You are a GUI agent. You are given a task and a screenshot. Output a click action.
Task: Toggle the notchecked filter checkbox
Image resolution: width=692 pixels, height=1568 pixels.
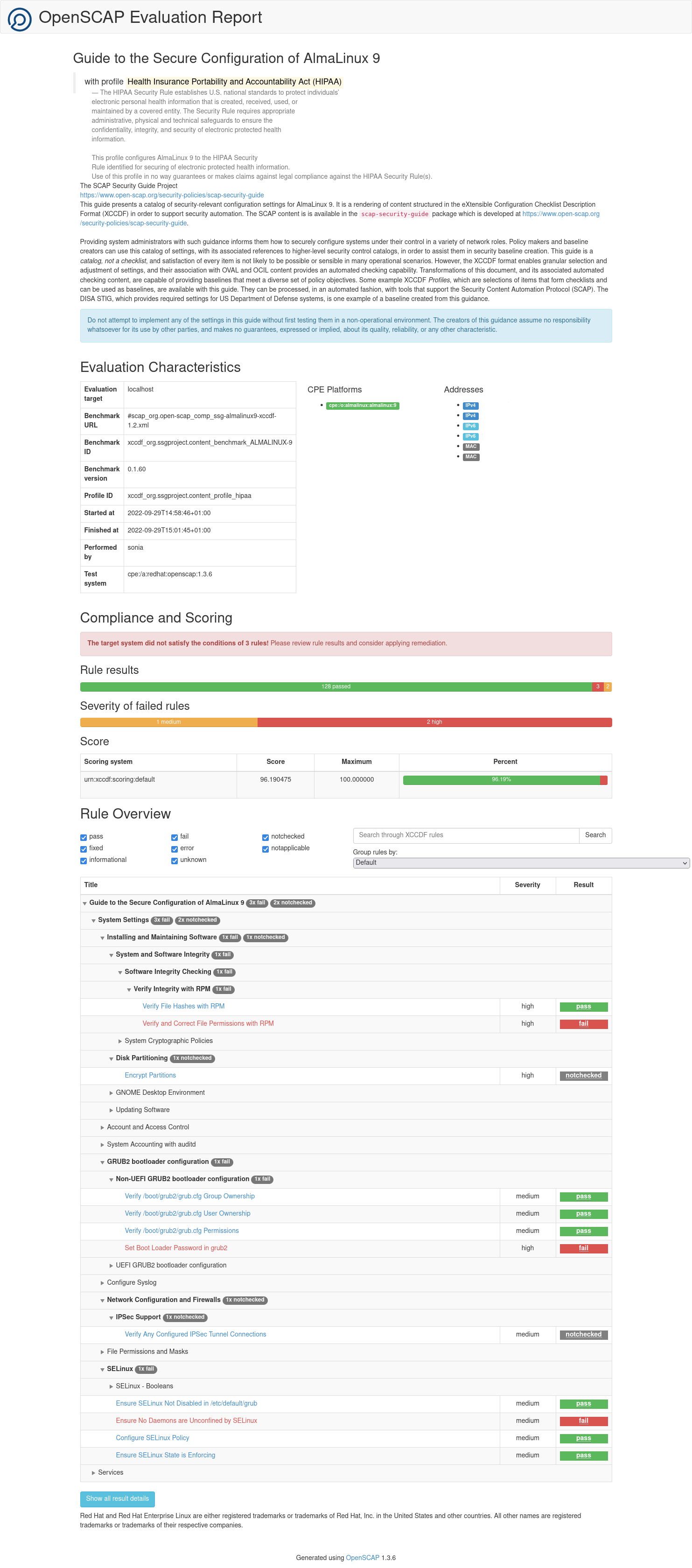(266, 838)
